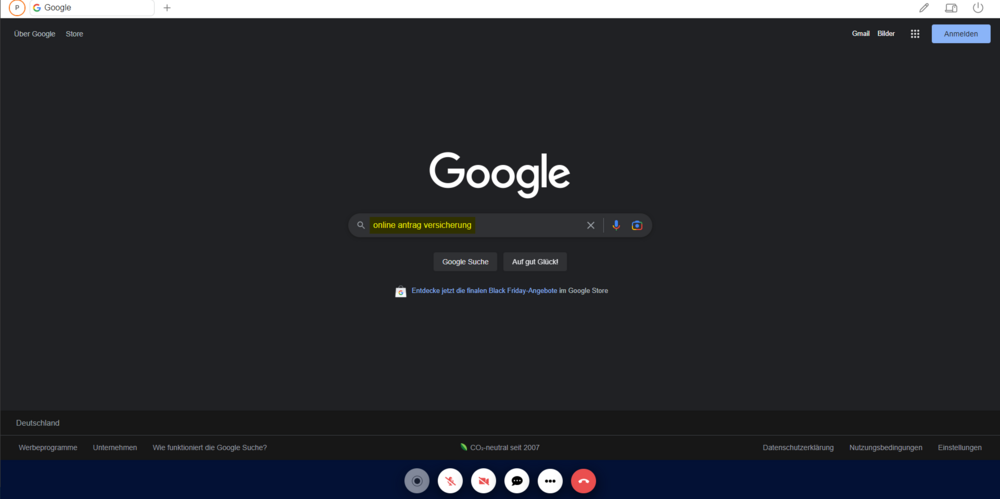Click the orange P profile circle
The height and width of the screenshot is (499, 1000).
click(17, 8)
